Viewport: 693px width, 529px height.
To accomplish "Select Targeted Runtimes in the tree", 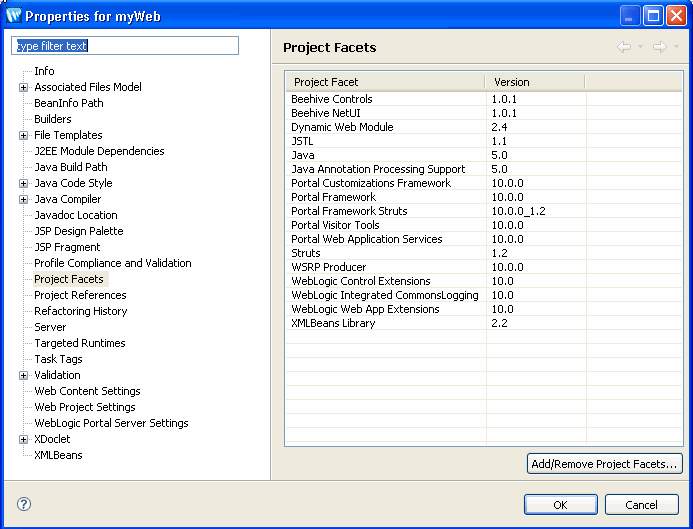I will point(80,343).
